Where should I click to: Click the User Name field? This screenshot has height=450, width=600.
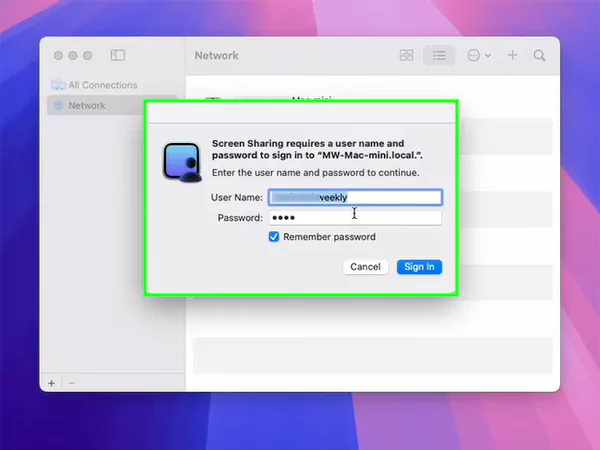click(355, 197)
